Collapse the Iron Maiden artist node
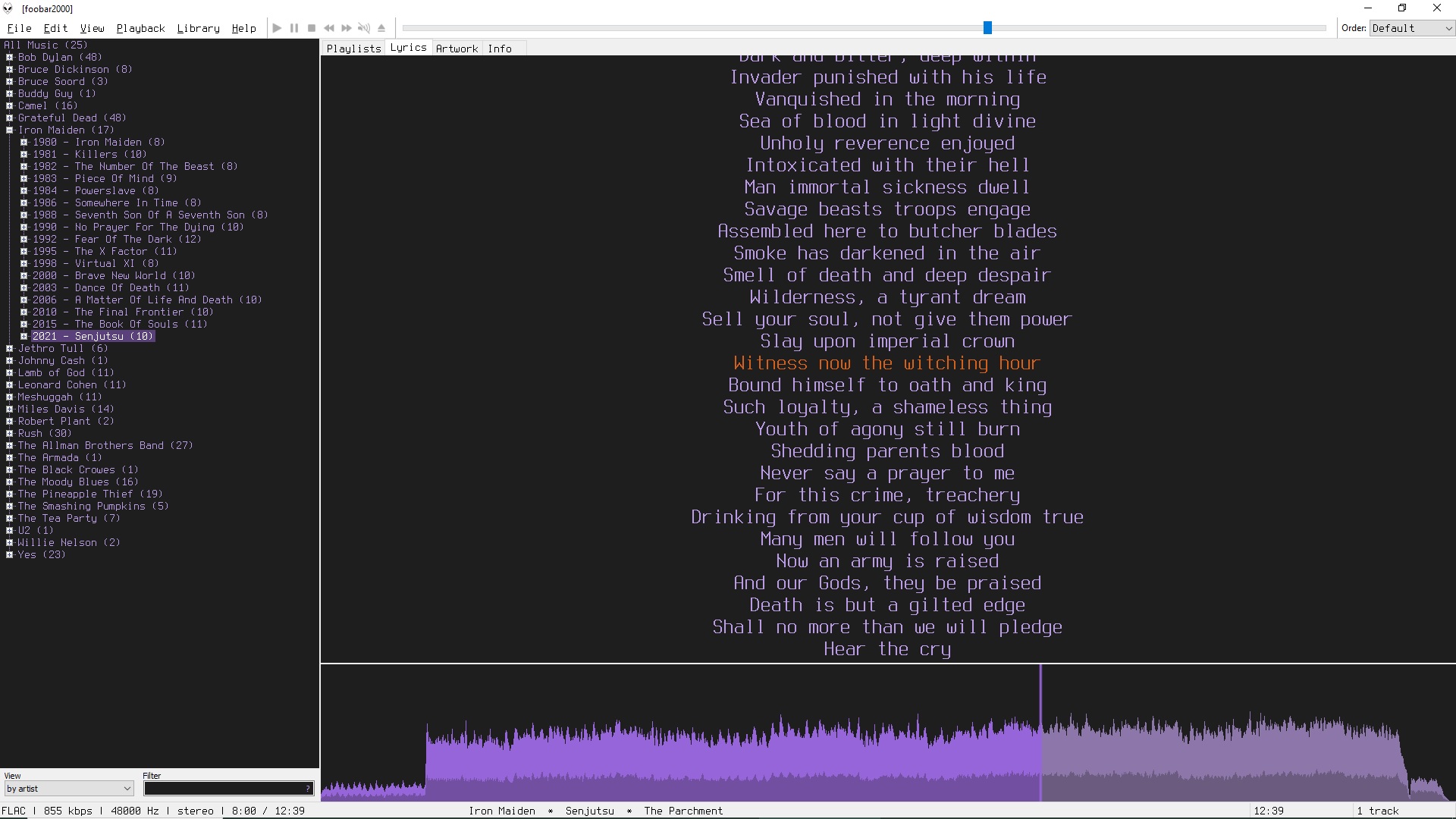Screen dimensions: 1456x819 tap(10, 130)
